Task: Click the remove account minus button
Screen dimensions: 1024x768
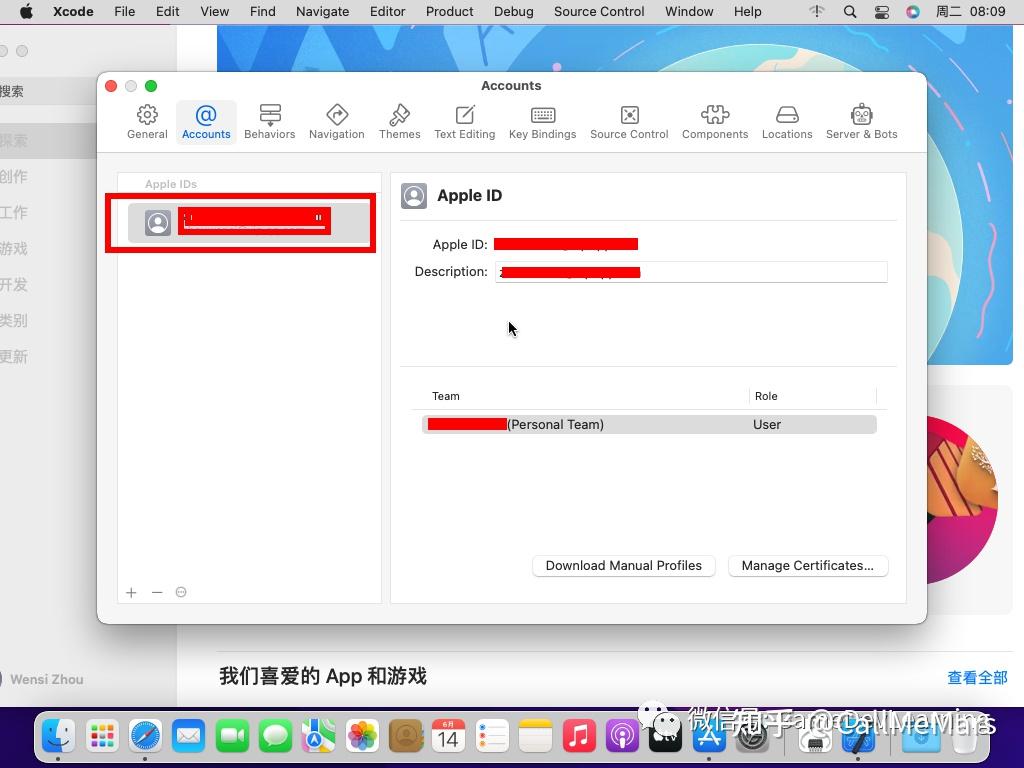Action: pyautogui.click(x=157, y=592)
